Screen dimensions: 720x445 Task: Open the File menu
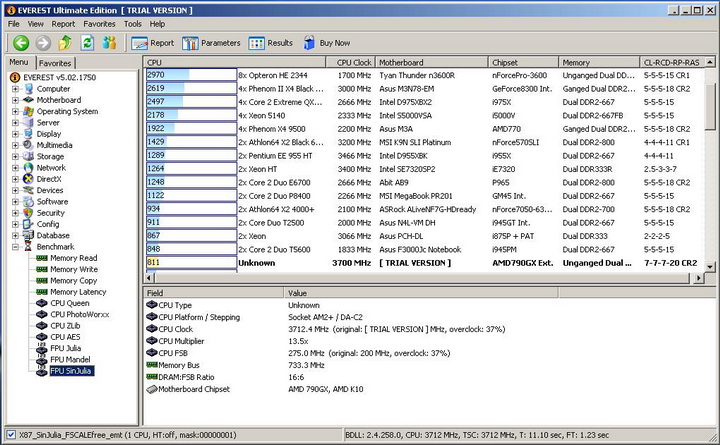point(14,24)
